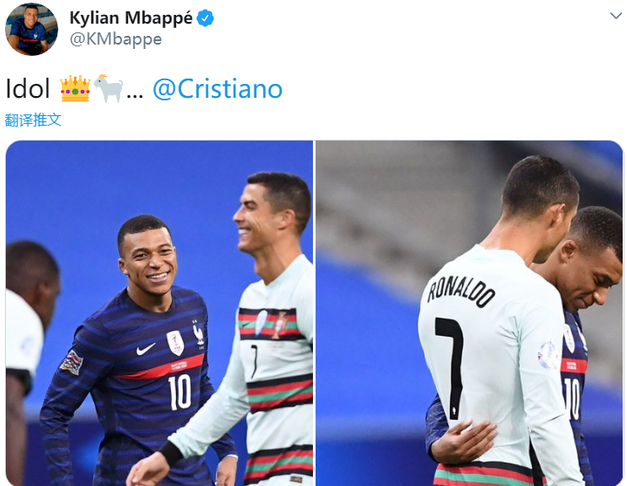The height and width of the screenshot is (486, 627).
Task: Click large number 7 on jersey back
Action: [451, 368]
